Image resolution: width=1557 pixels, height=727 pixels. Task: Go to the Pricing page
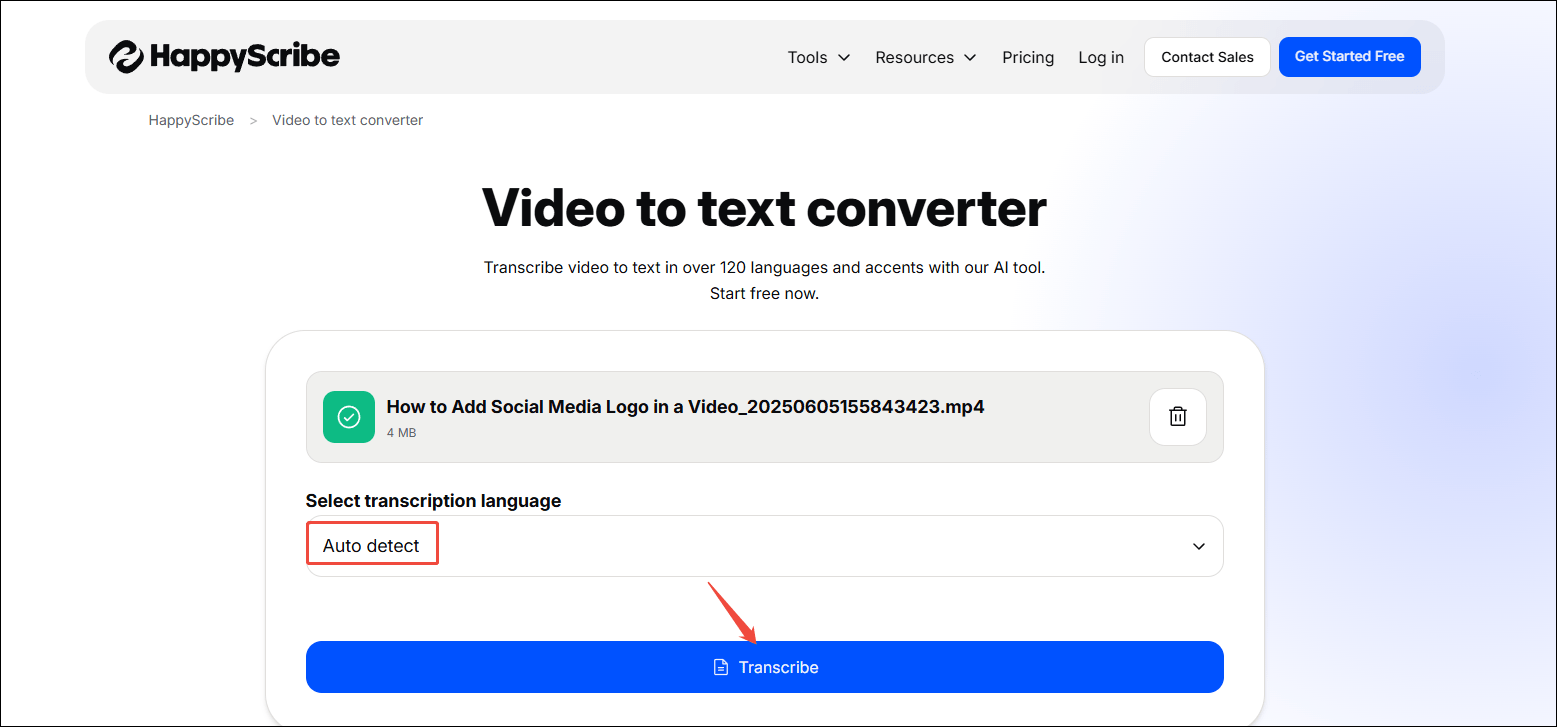point(1028,57)
